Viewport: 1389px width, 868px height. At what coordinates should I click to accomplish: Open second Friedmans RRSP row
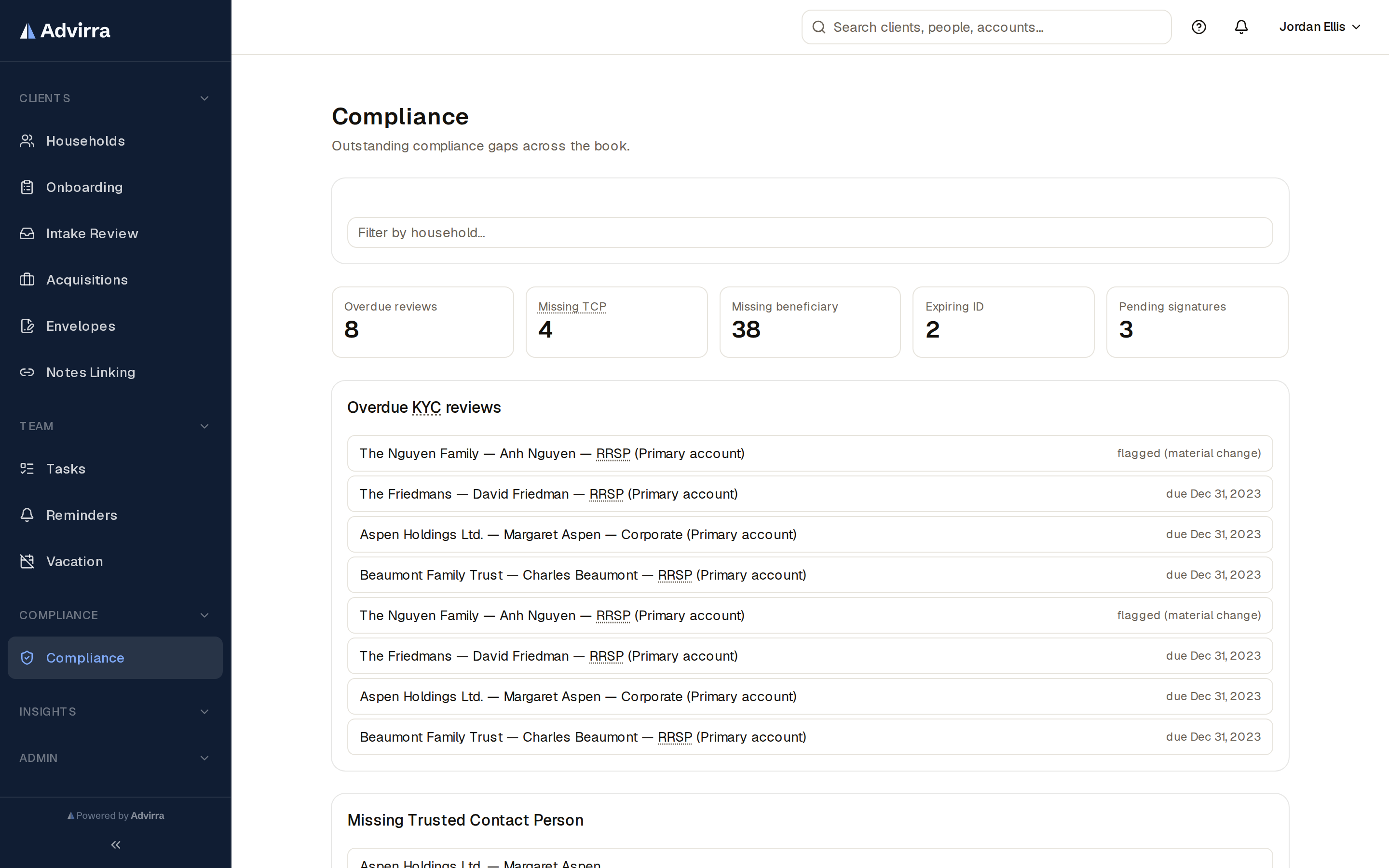click(810, 656)
